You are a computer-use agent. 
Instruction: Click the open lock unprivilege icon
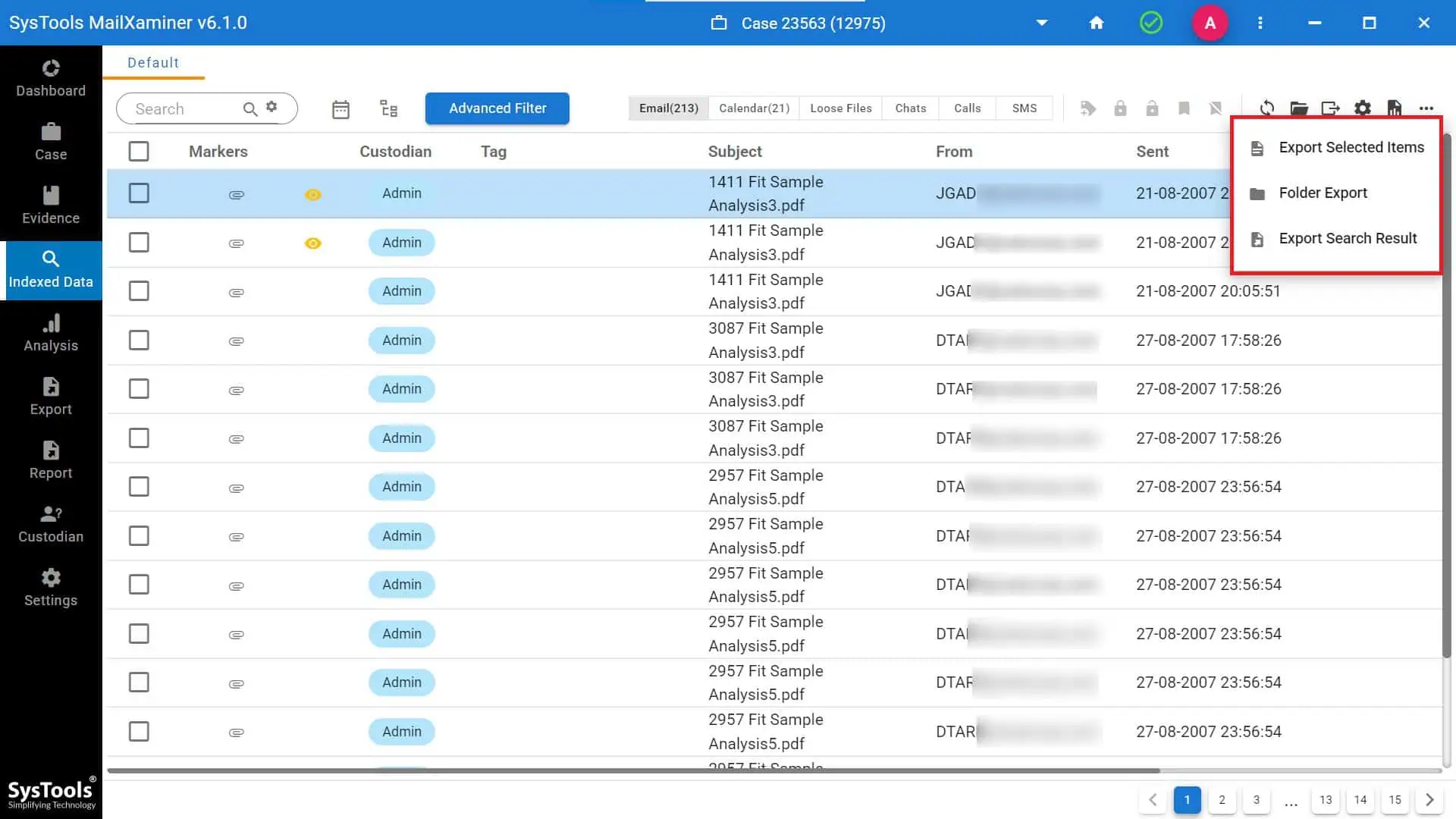pyautogui.click(x=1152, y=108)
